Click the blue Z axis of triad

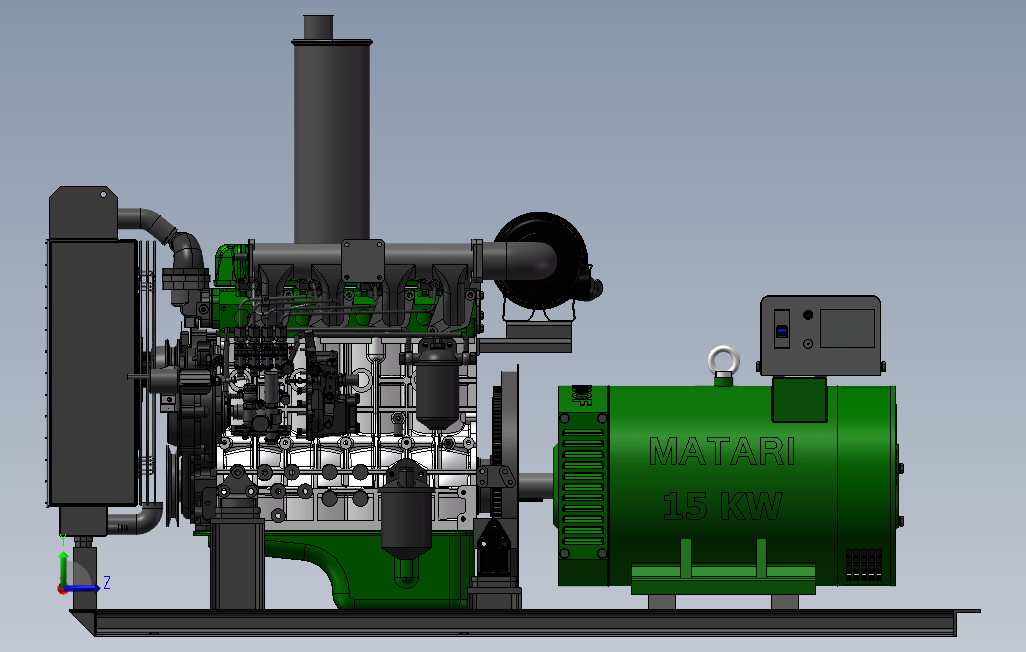82,588
